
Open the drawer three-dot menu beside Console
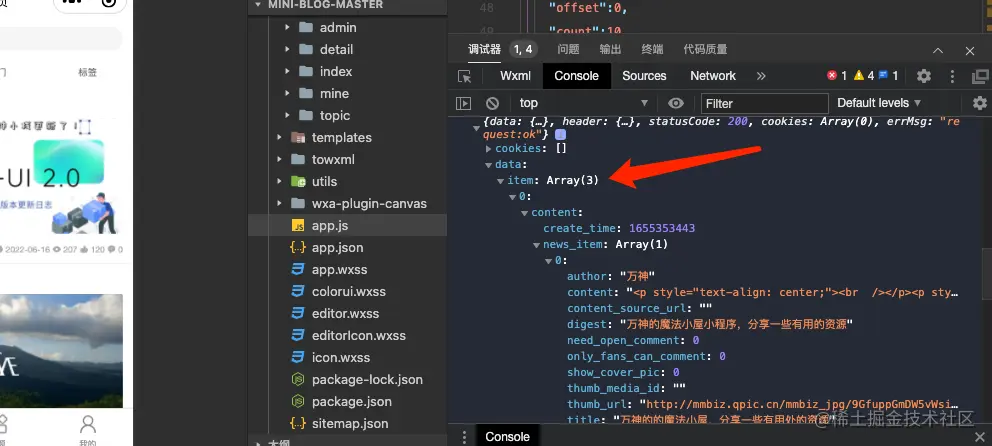pyautogui.click(x=464, y=437)
